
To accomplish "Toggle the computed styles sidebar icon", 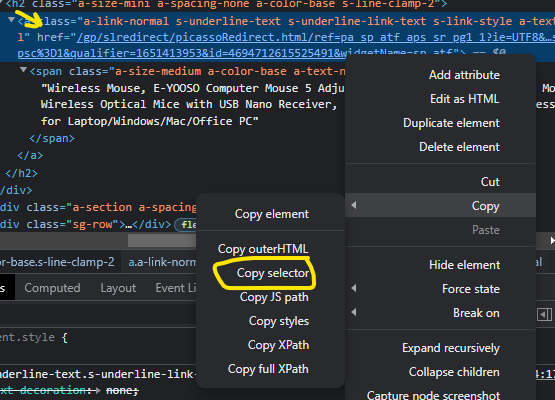I will (544, 314).
